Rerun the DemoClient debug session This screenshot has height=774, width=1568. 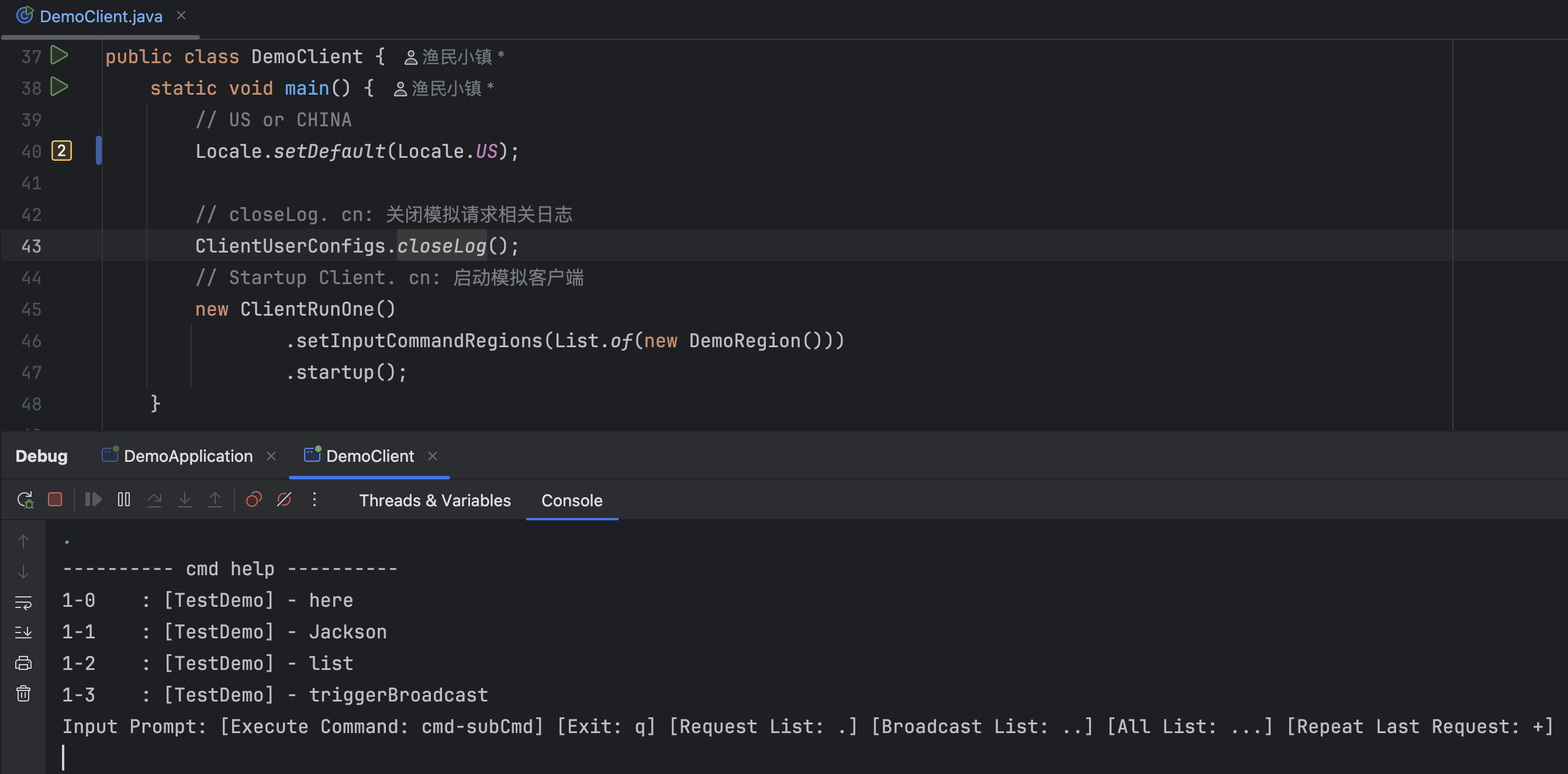pos(26,499)
